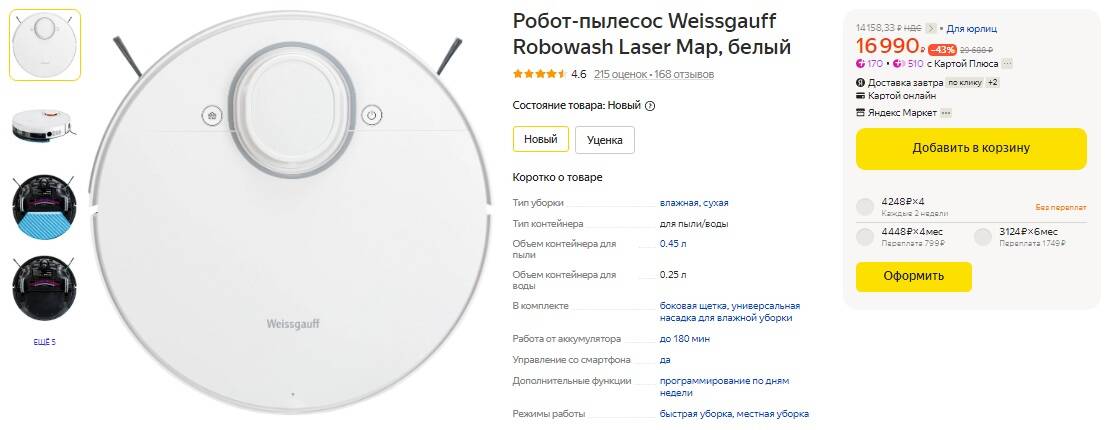Screen dimensions: 1105x430
Task: Select the Новый condition tab
Action: coord(540,139)
